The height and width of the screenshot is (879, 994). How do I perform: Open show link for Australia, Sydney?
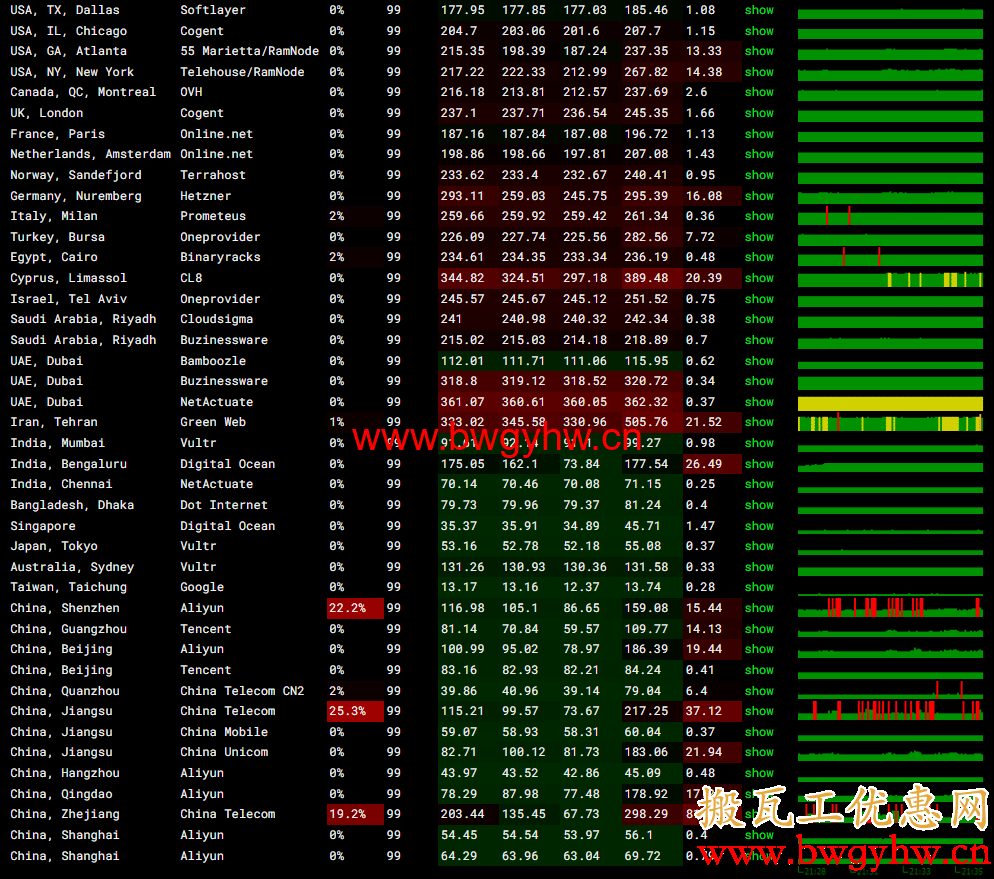[759, 568]
